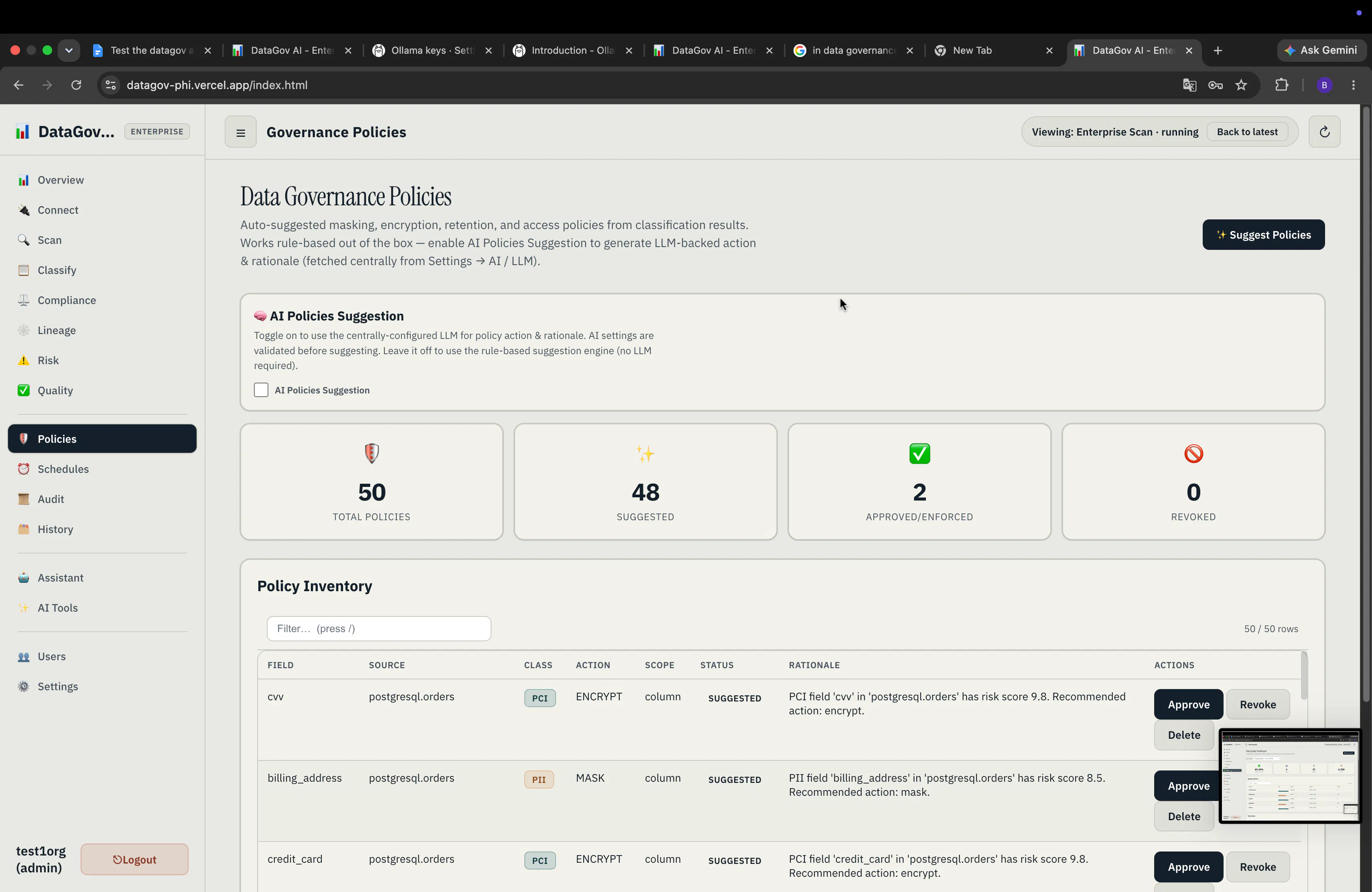Go to the Users page
Image resolution: width=1372 pixels, height=892 pixels.
(101, 656)
